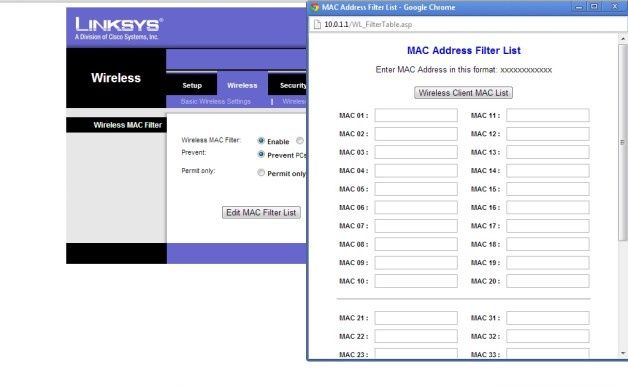Go to Basic Wireless Settings subtab

point(215,101)
